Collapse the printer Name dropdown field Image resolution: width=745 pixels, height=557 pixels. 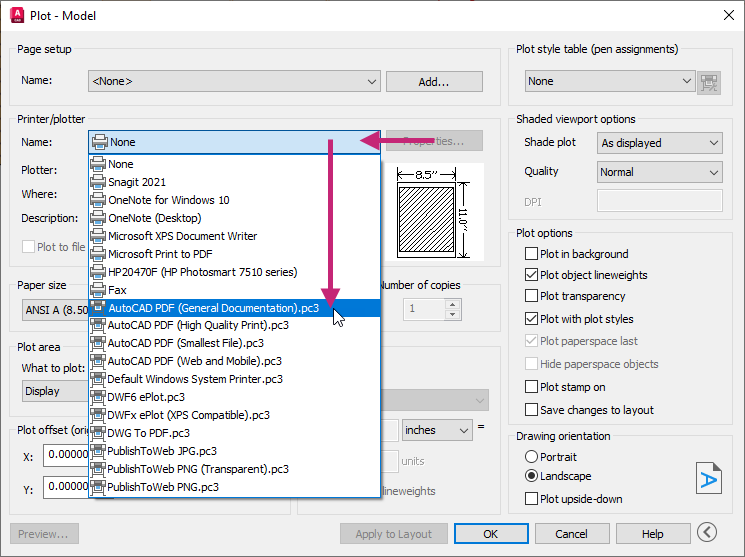234,142
